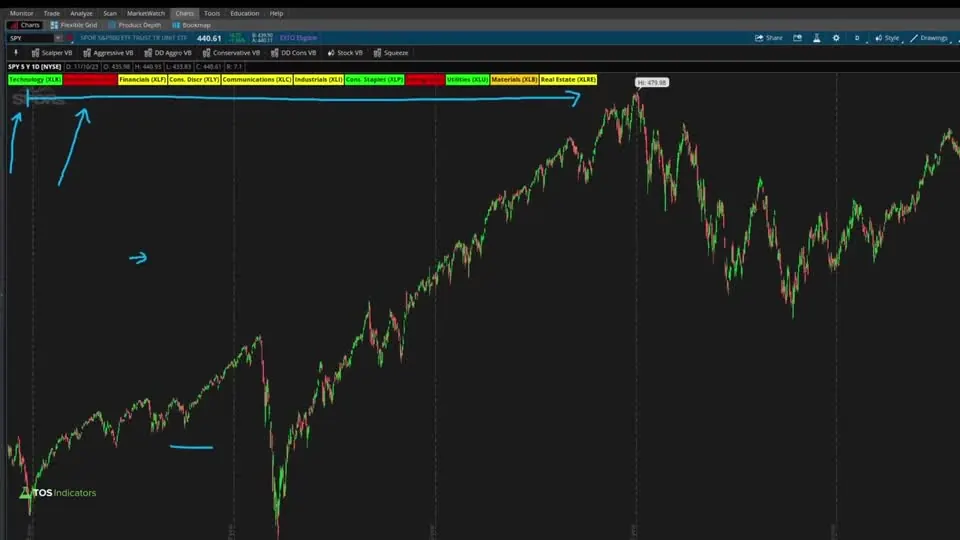Open the Analyze tab
The width and height of the screenshot is (960, 540).
(81, 13)
